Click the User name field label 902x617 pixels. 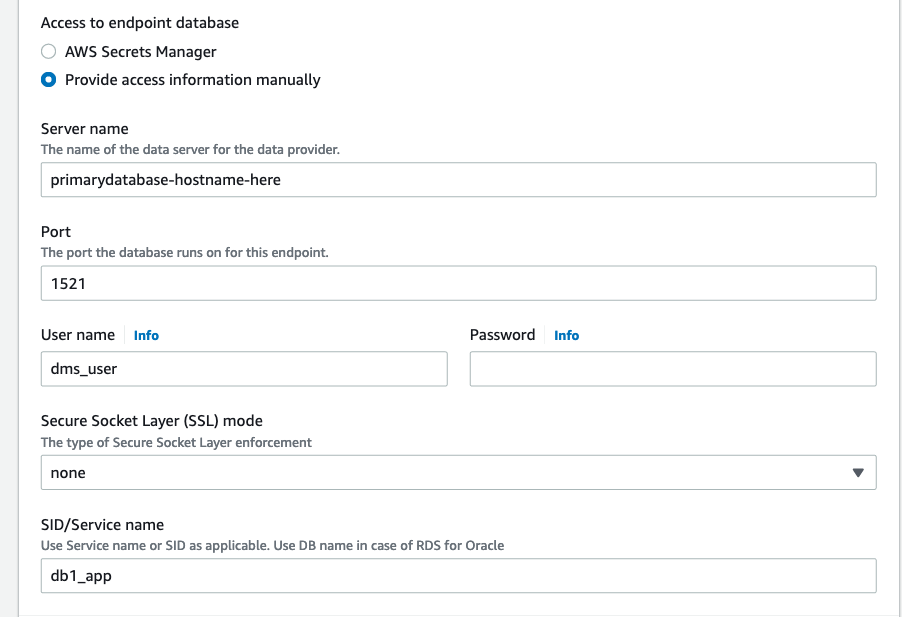pyautogui.click(x=78, y=335)
